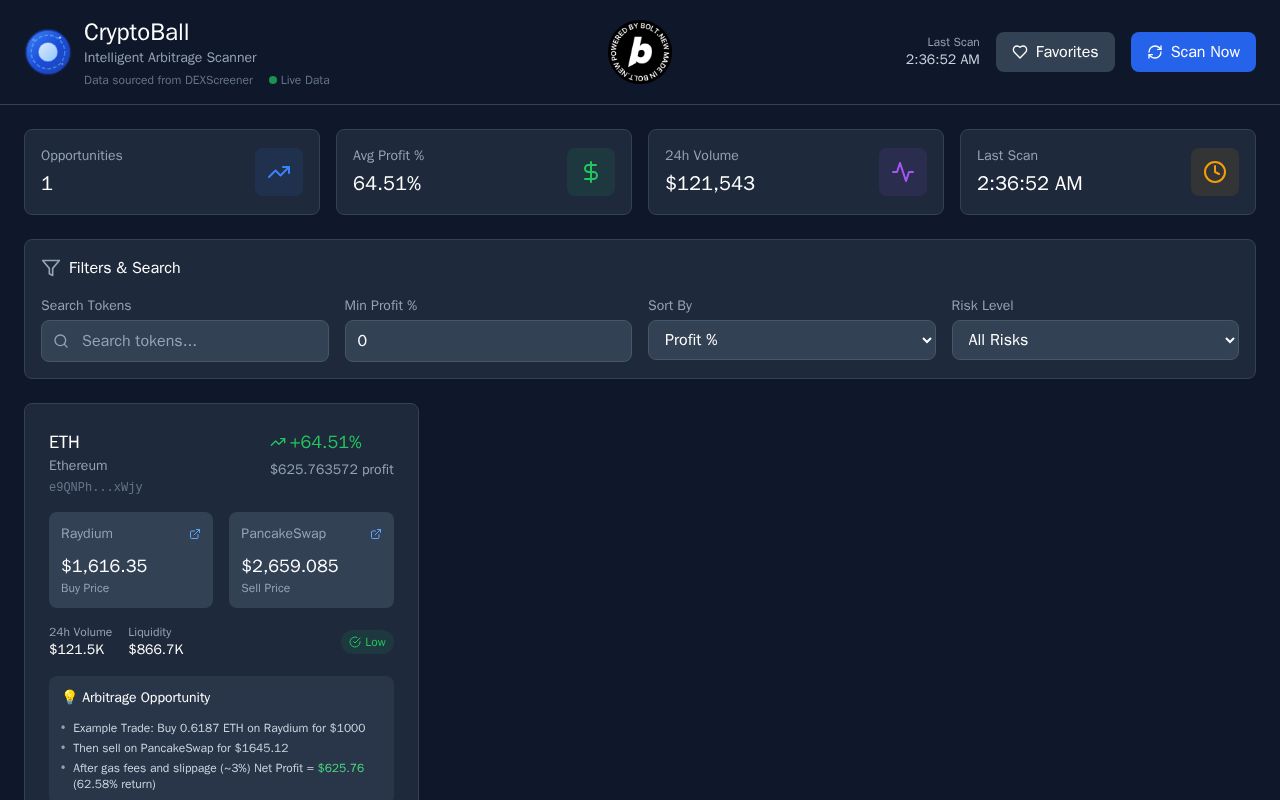Click the trending-up Opportunities icon
This screenshot has height=800, width=1280.
pyautogui.click(x=279, y=172)
